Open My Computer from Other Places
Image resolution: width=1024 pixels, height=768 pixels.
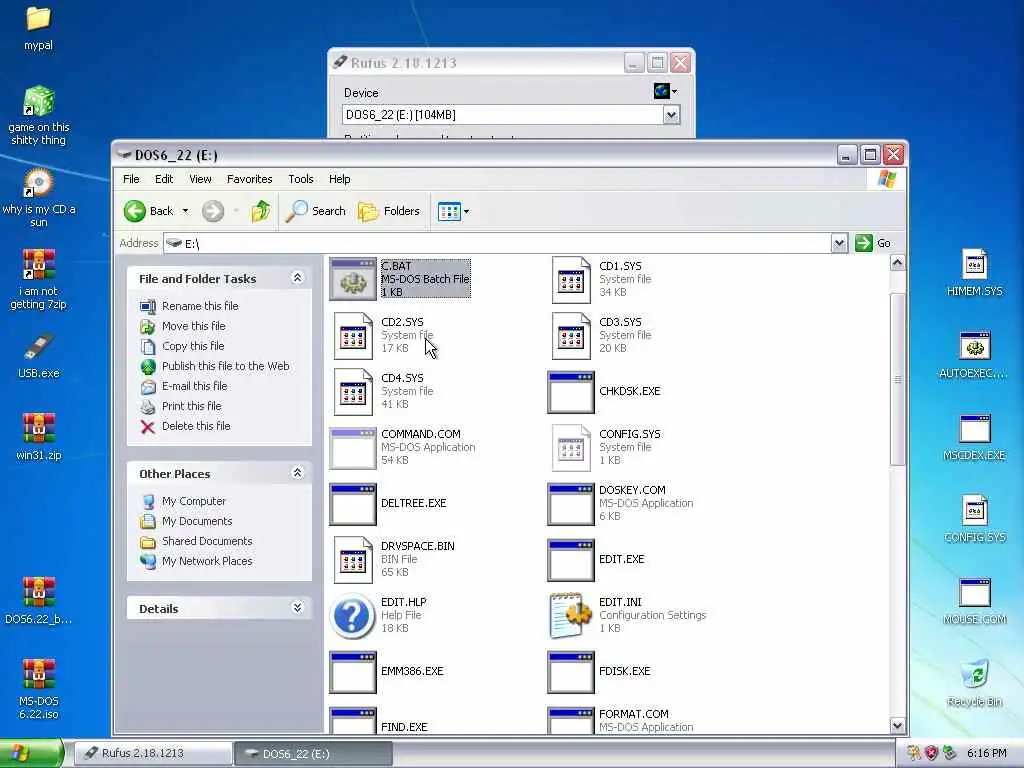point(194,501)
